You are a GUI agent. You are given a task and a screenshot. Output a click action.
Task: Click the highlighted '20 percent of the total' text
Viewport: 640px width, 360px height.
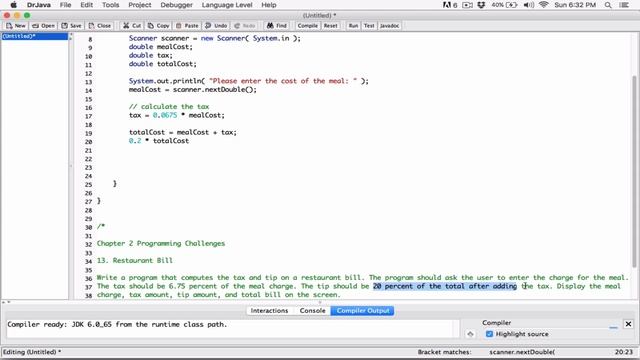tap(445, 286)
